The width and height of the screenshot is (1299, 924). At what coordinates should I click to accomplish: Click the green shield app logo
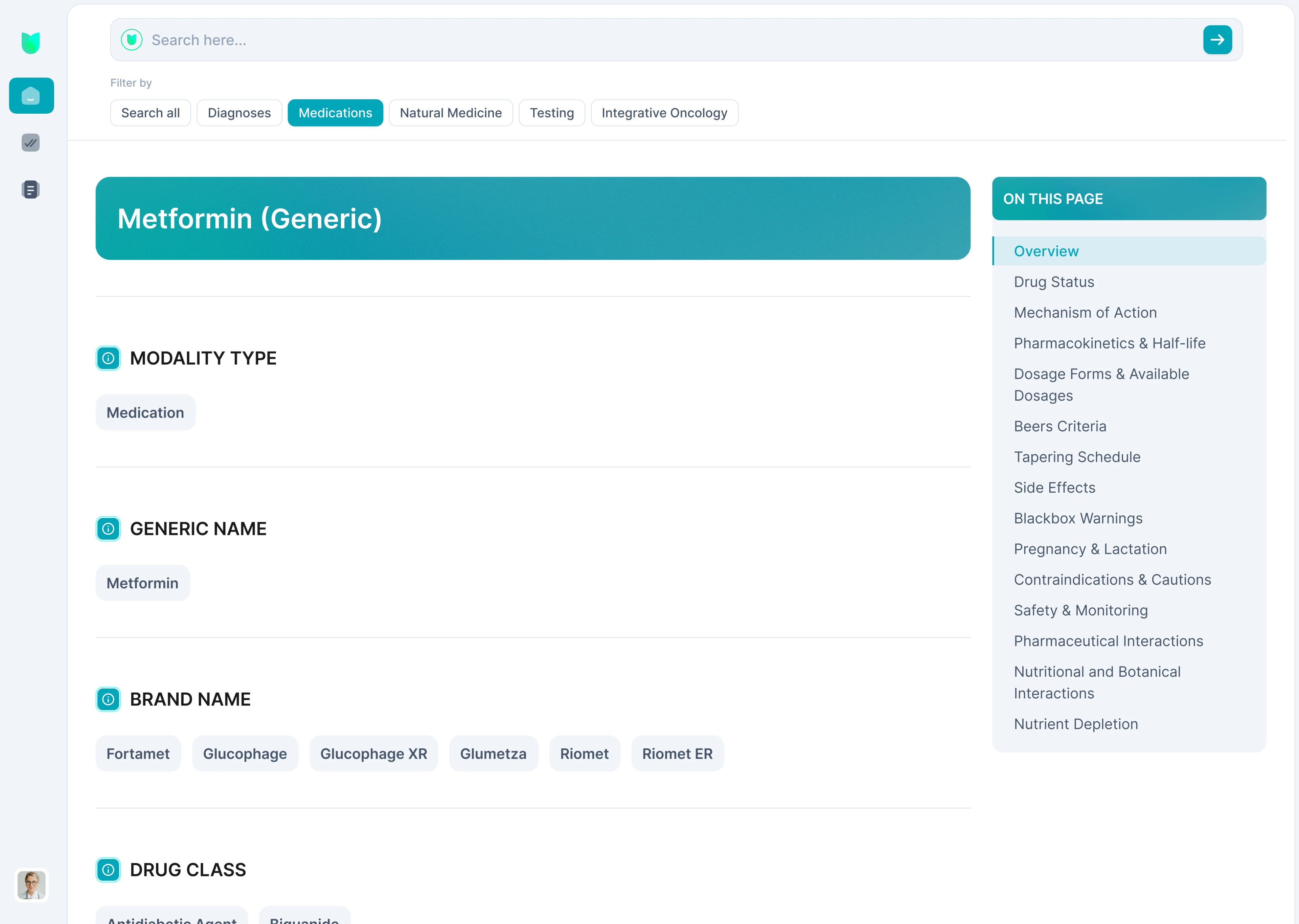pyautogui.click(x=31, y=43)
